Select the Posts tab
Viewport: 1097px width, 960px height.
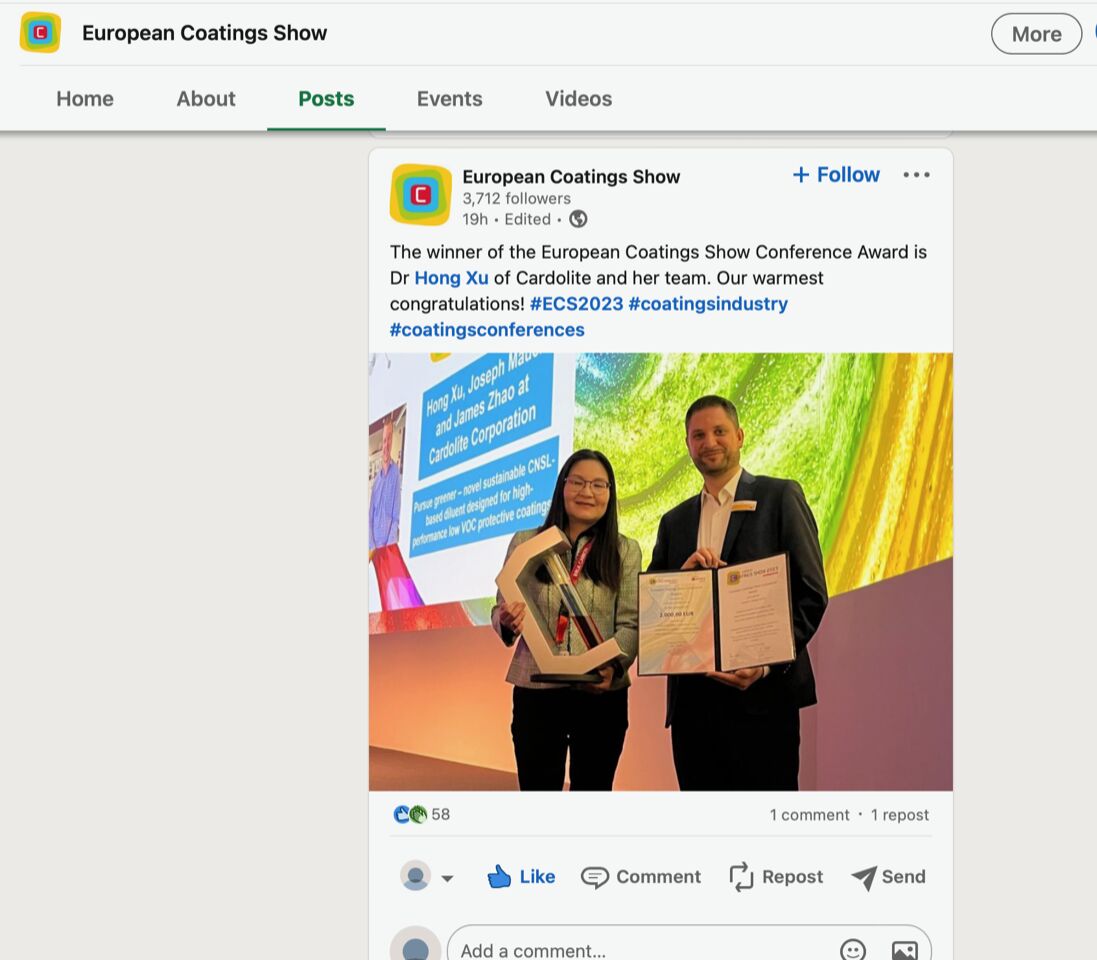point(326,99)
